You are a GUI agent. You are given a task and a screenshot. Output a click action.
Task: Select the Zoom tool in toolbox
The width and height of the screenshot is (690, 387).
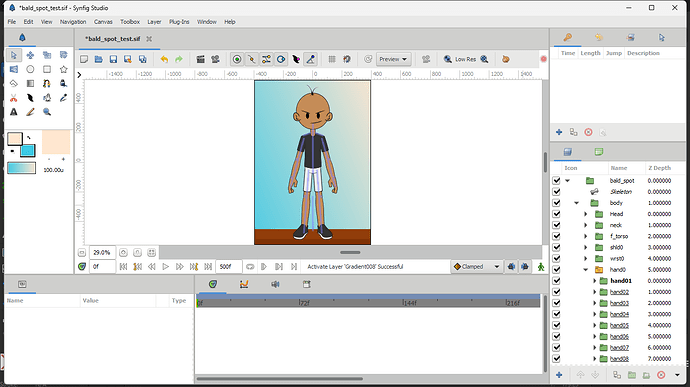click(x=47, y=112)
